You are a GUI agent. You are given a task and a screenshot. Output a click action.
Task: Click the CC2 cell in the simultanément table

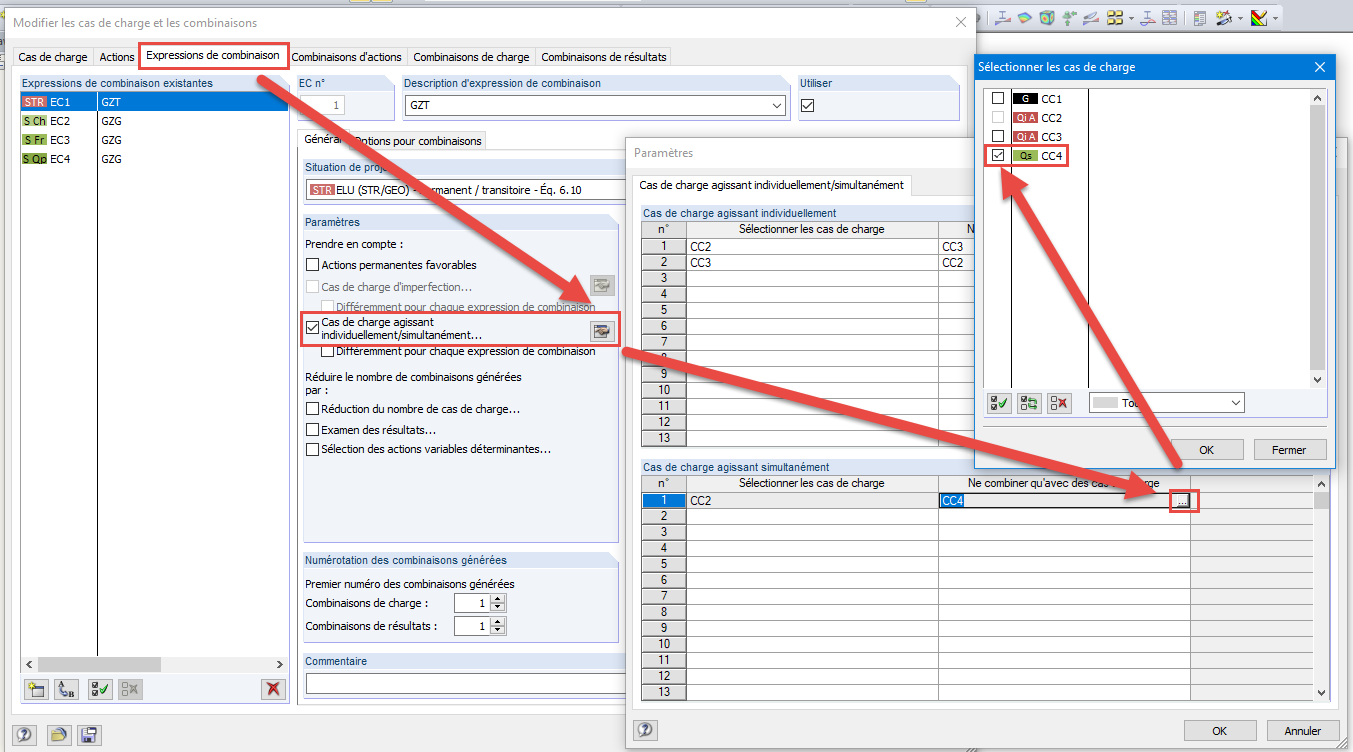pyautogui.click(x=812, y=501)
